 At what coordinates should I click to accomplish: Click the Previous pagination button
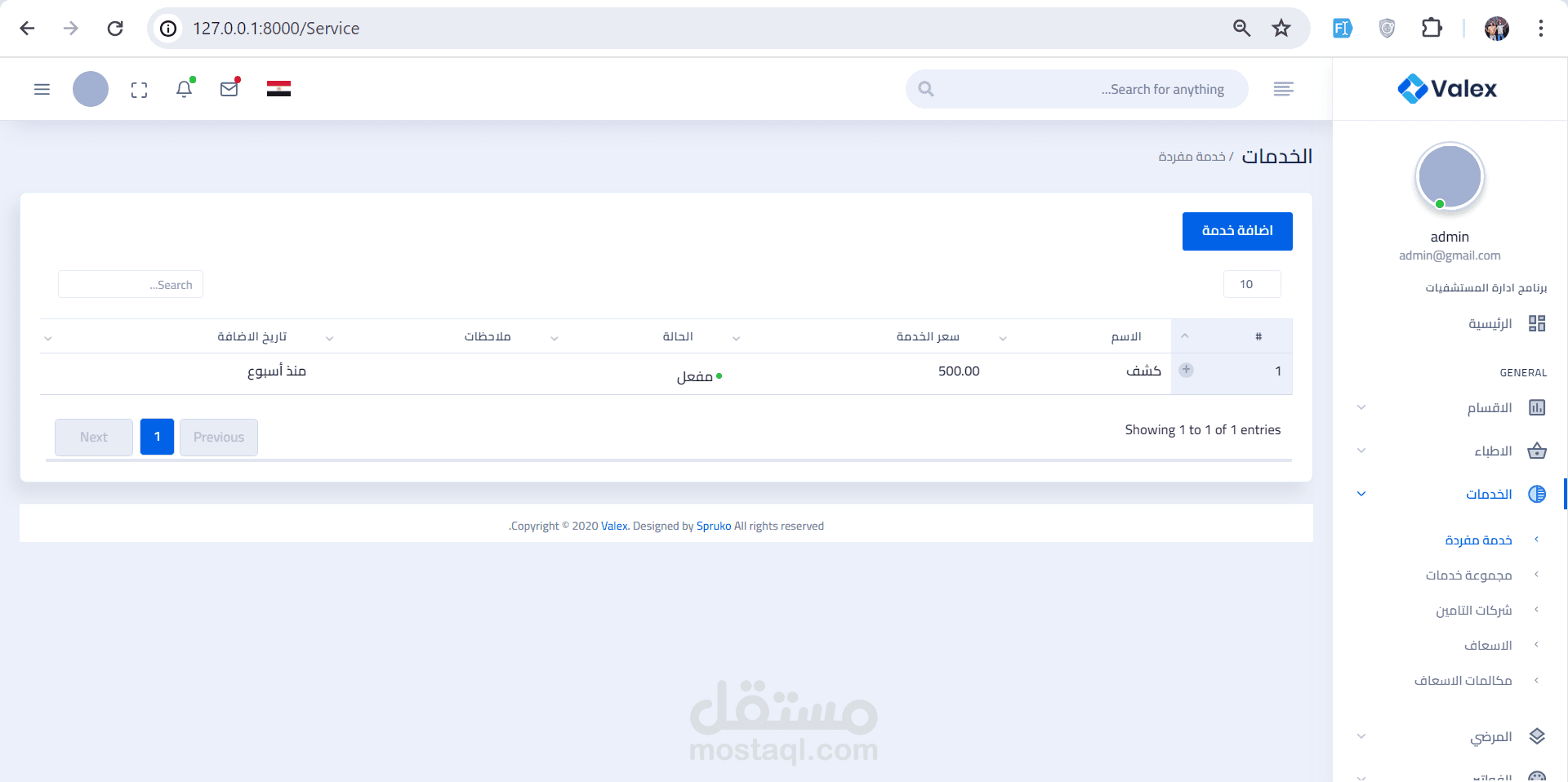pyautogui.click(x=219, y=437)
